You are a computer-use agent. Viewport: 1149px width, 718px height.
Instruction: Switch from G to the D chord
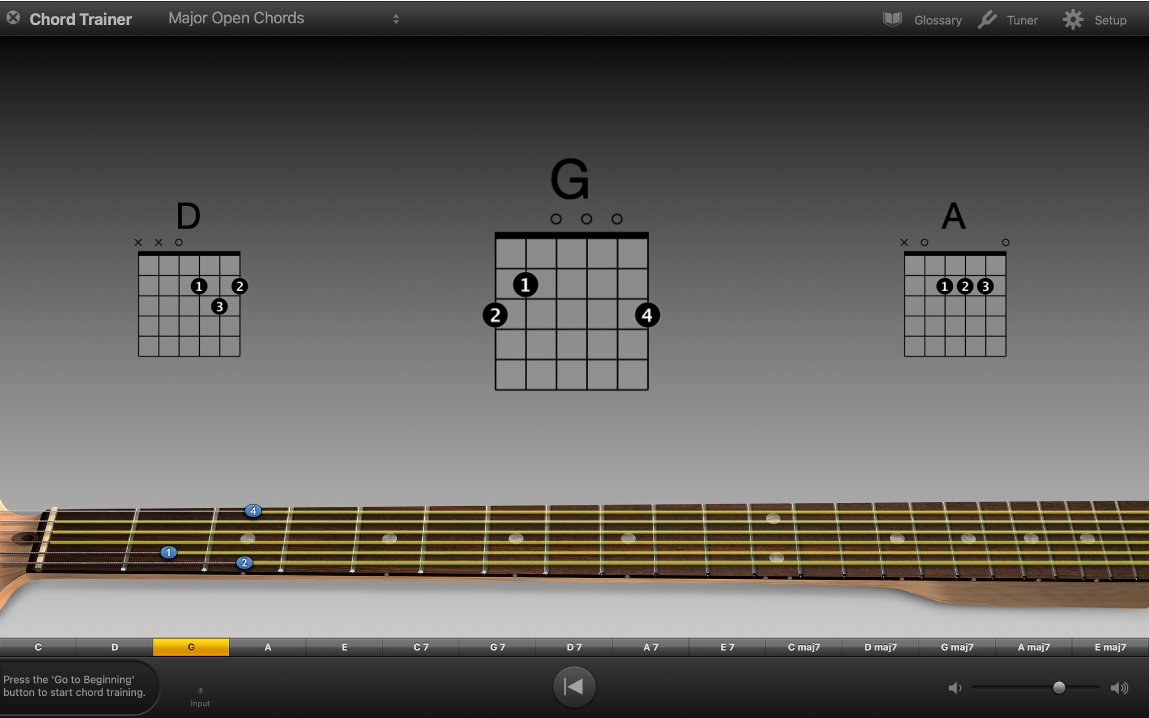pyautogui.click(x=114, y=647)
